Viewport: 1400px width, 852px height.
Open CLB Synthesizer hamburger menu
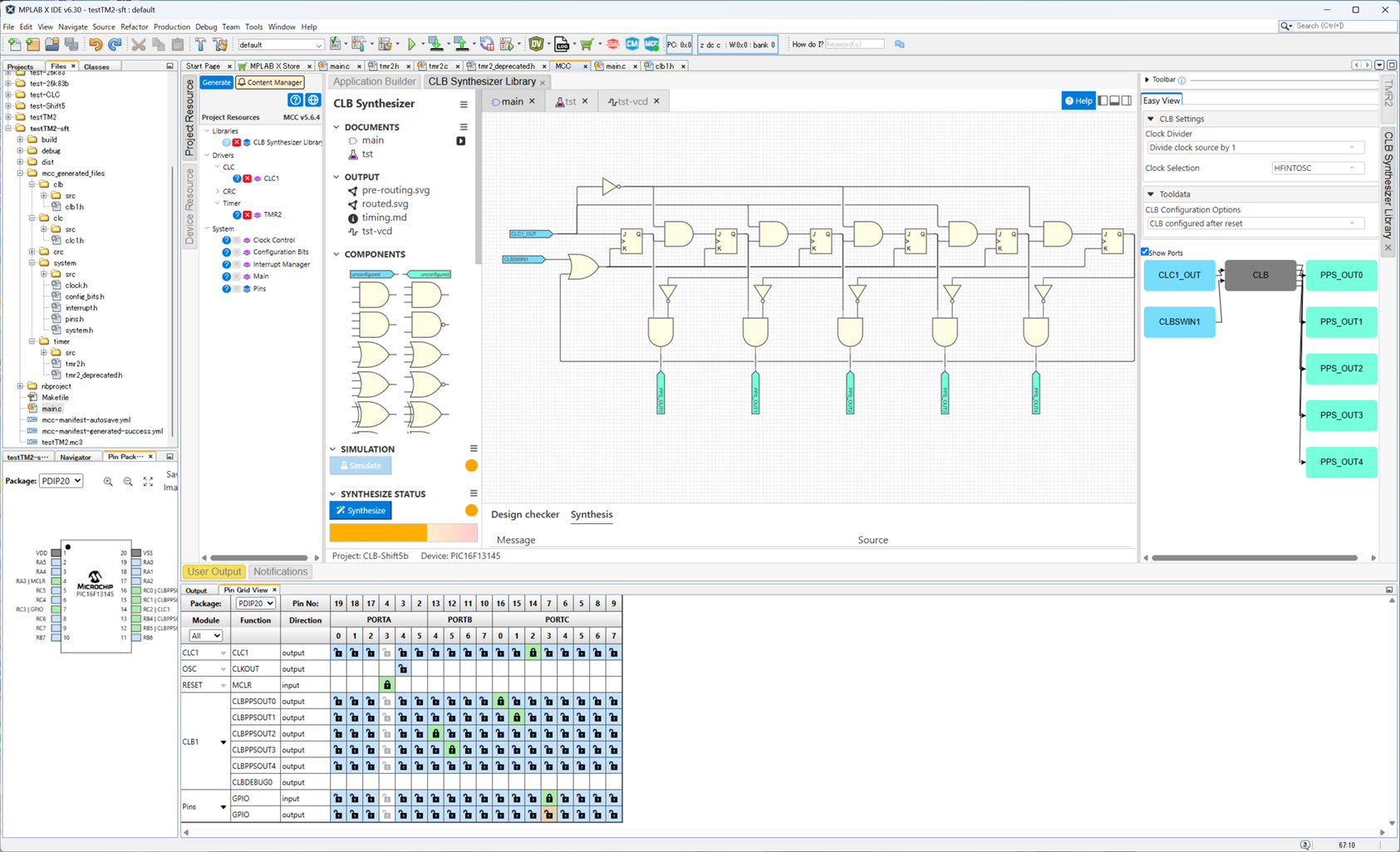point(464,105)
